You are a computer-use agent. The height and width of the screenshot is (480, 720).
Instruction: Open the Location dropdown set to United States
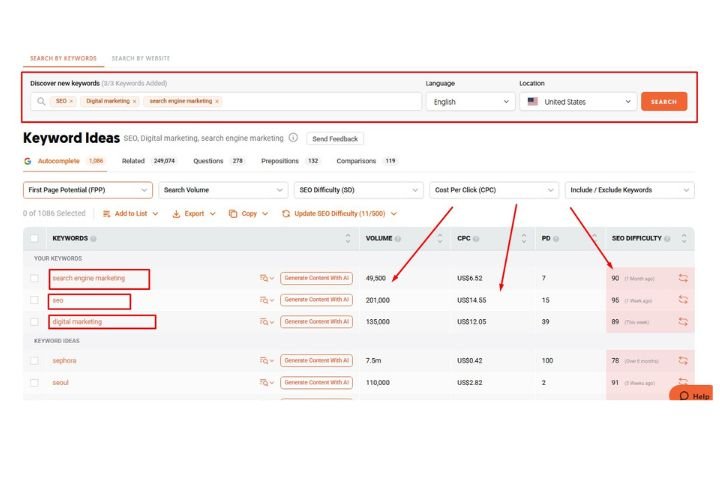pos(578,102)
